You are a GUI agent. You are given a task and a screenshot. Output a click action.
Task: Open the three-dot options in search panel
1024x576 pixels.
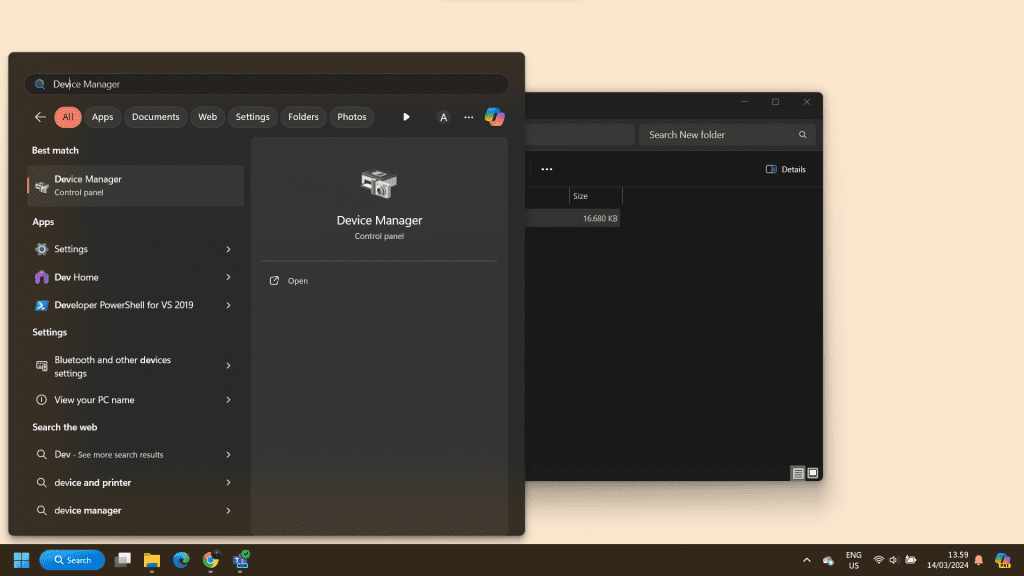pos(468,117)
